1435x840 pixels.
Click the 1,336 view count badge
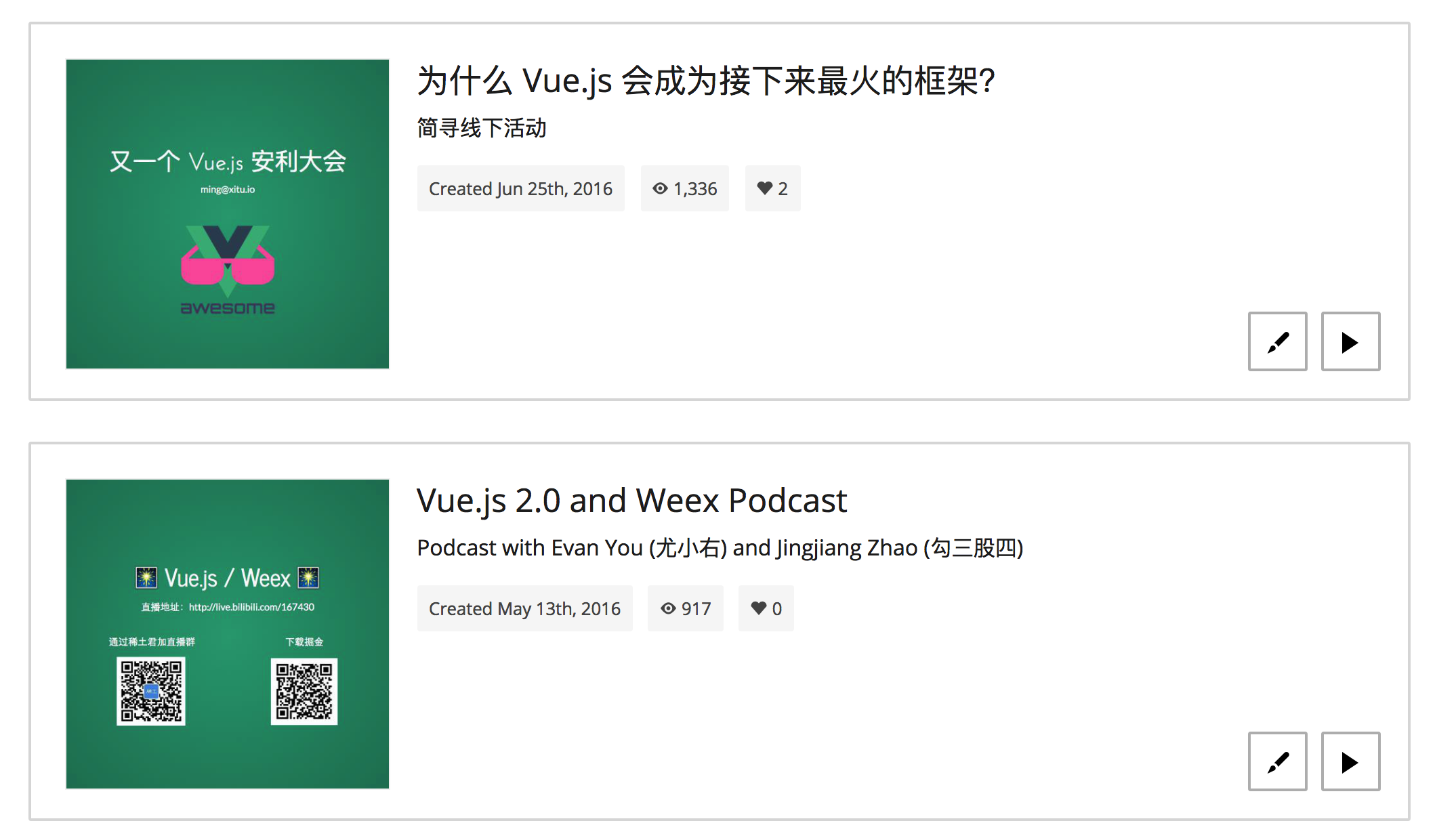click(x=685, y=188)
